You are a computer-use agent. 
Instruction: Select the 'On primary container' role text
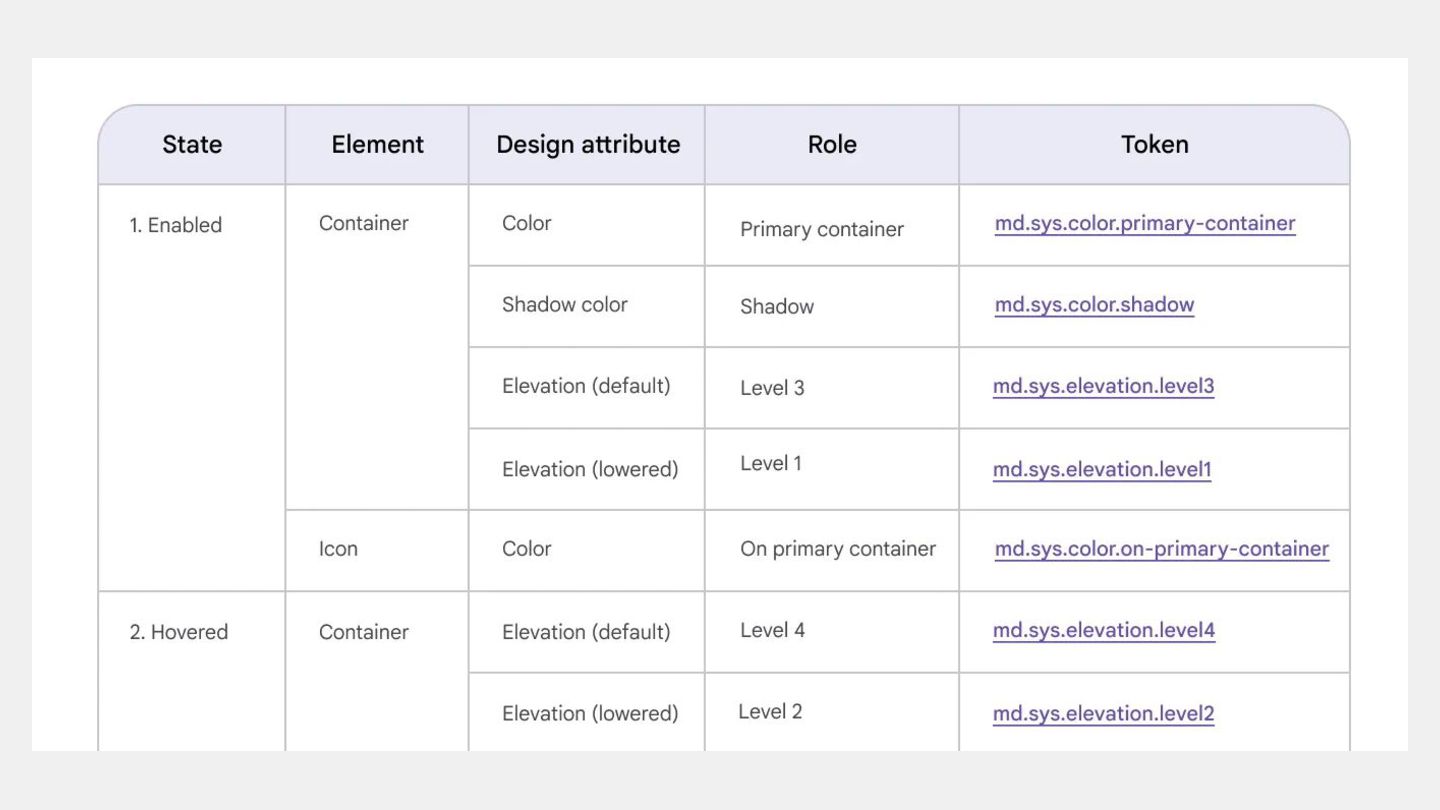pos(837,549)
